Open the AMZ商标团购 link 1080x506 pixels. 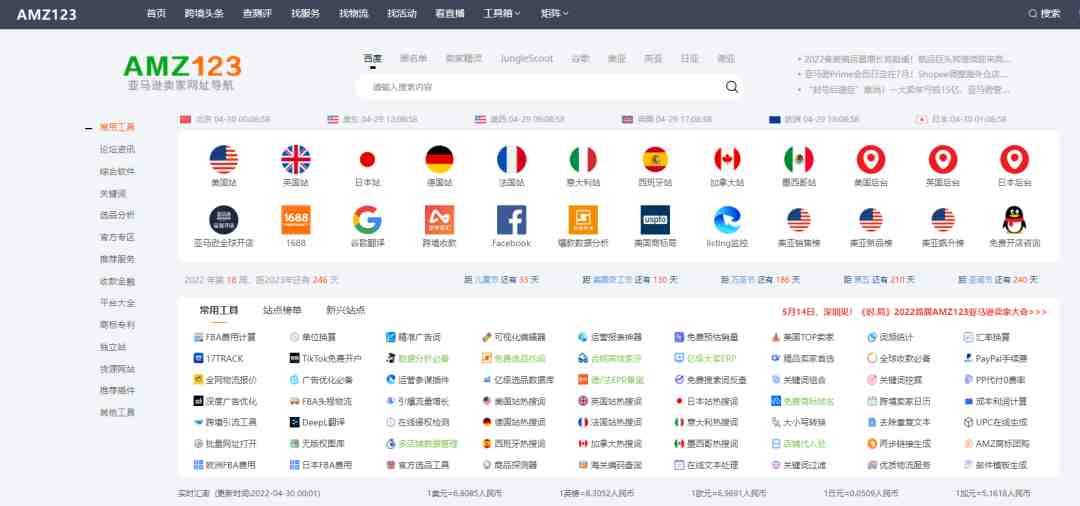point(997,443)
